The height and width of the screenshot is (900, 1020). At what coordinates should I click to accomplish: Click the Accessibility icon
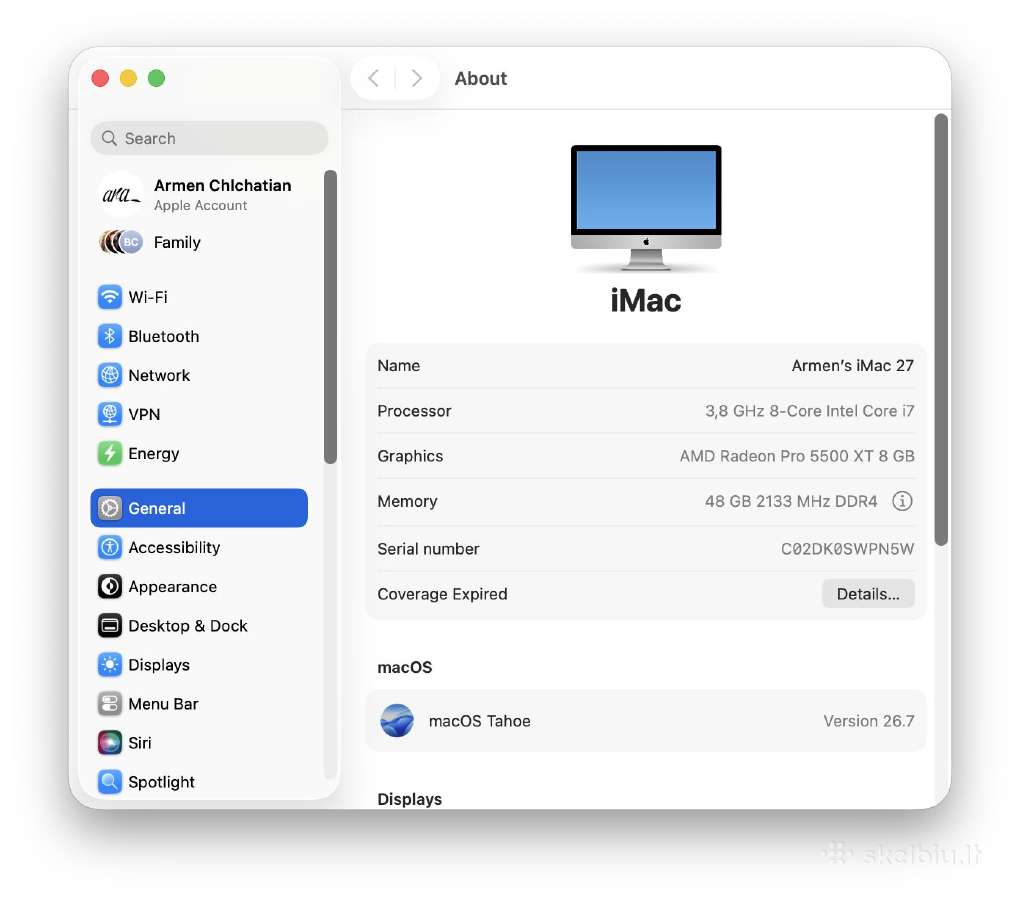[109, 548]
